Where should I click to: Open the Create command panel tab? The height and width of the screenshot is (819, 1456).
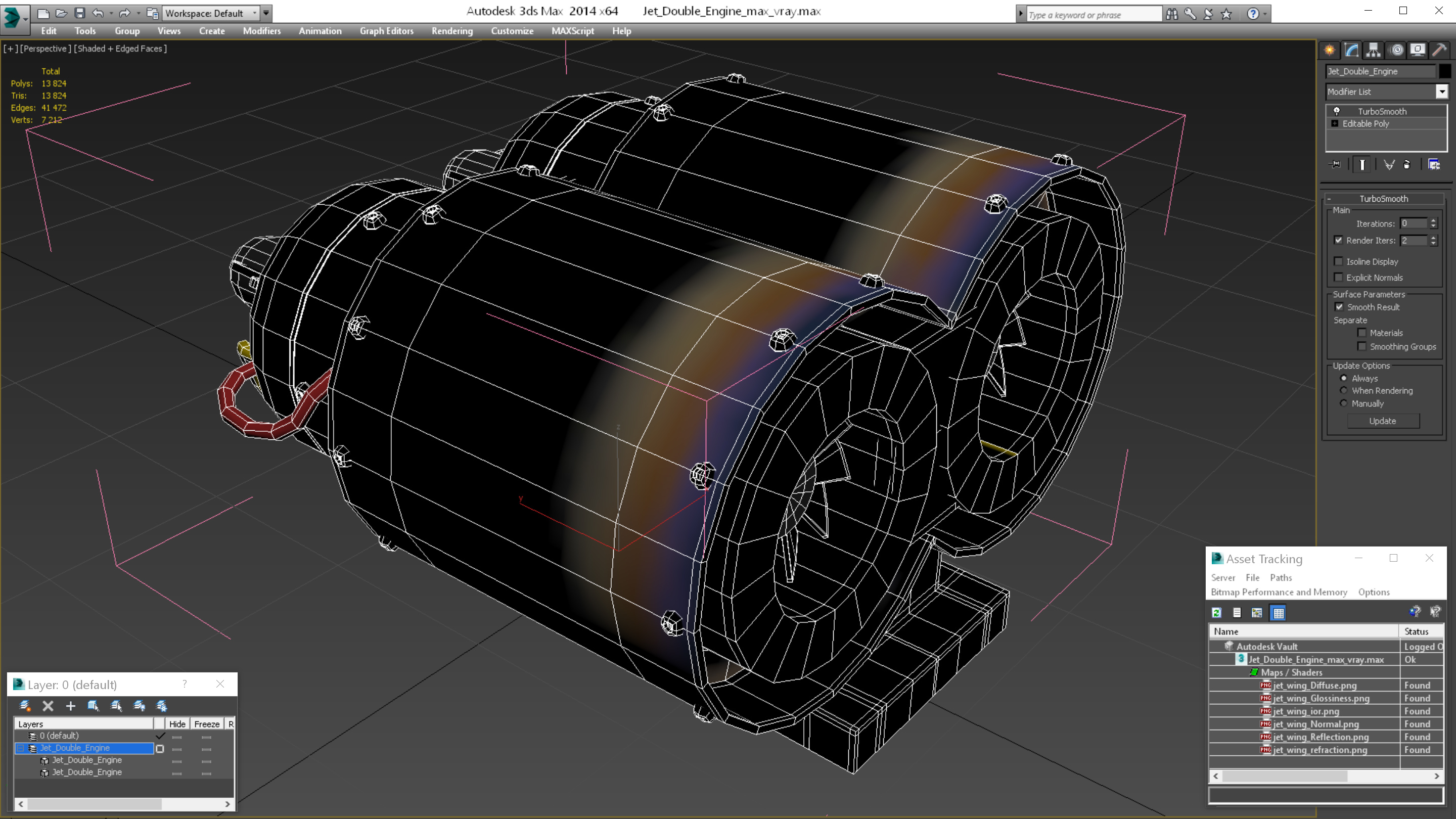click(x=1330, y=51)
